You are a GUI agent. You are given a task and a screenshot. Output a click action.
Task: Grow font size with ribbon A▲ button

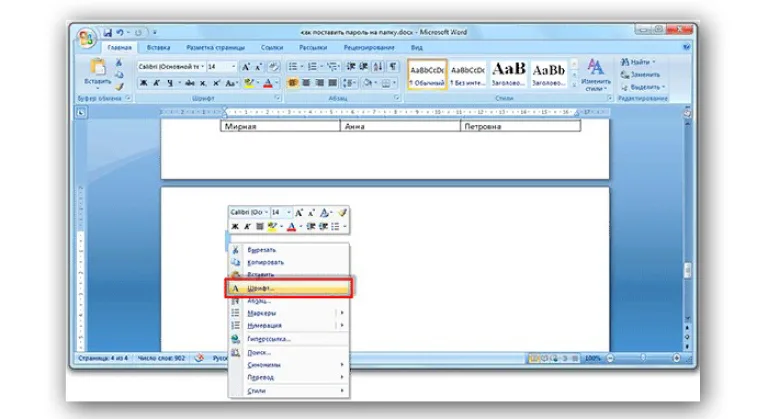(x=246, y=67)
